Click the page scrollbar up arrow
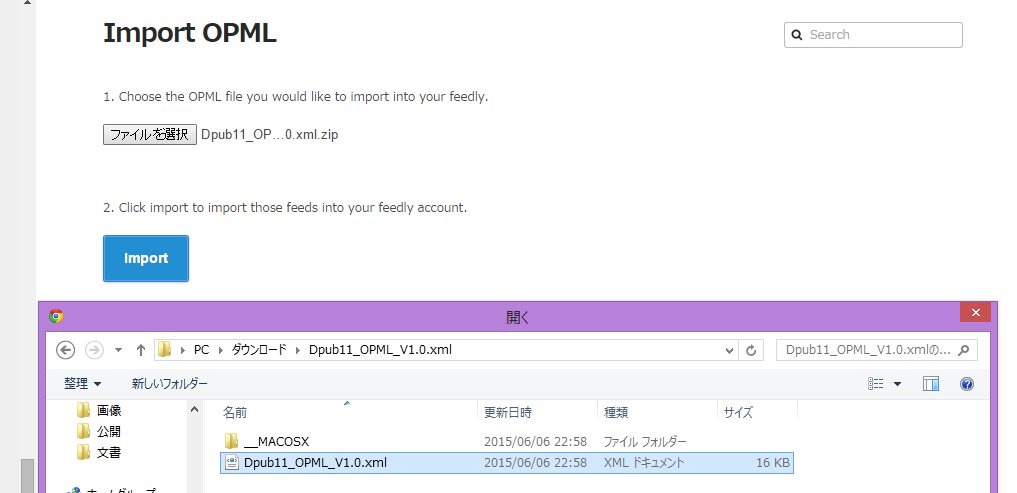 pyautogui.click(x=27, y=3)
